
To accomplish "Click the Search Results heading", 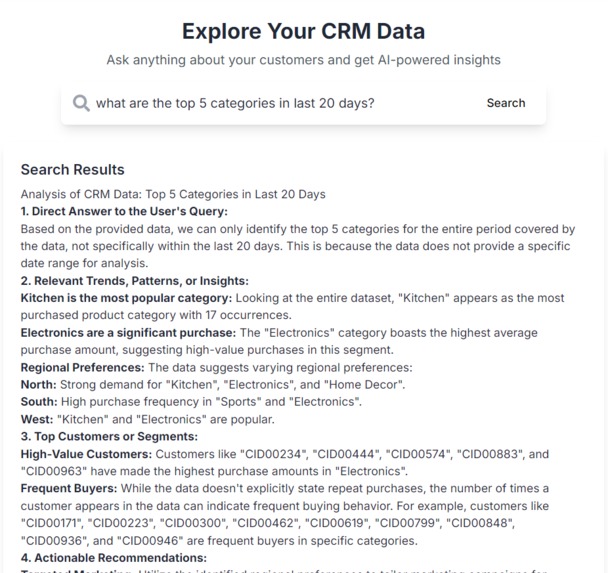I will [73, 170].
